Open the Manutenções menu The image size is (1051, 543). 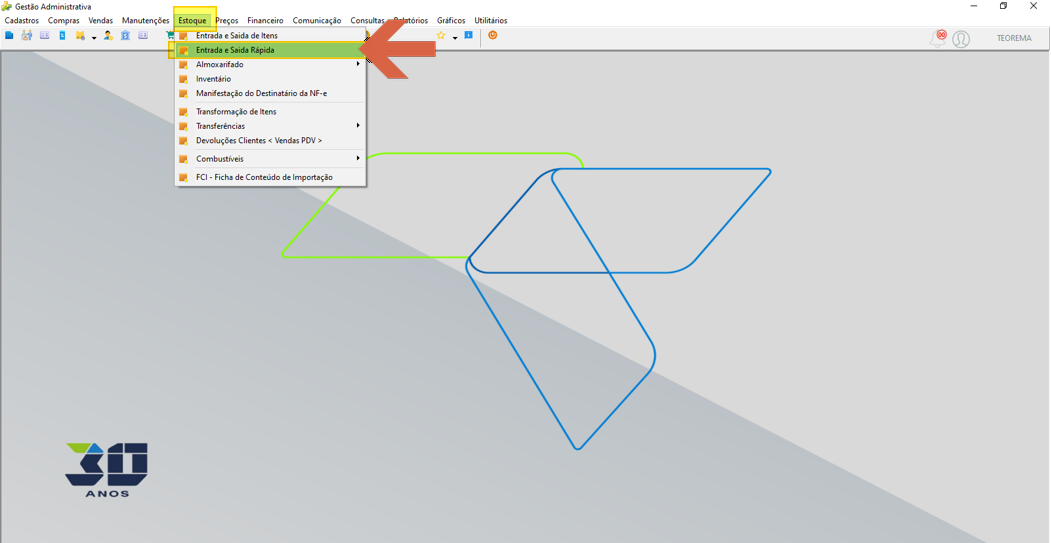point(145,21)
